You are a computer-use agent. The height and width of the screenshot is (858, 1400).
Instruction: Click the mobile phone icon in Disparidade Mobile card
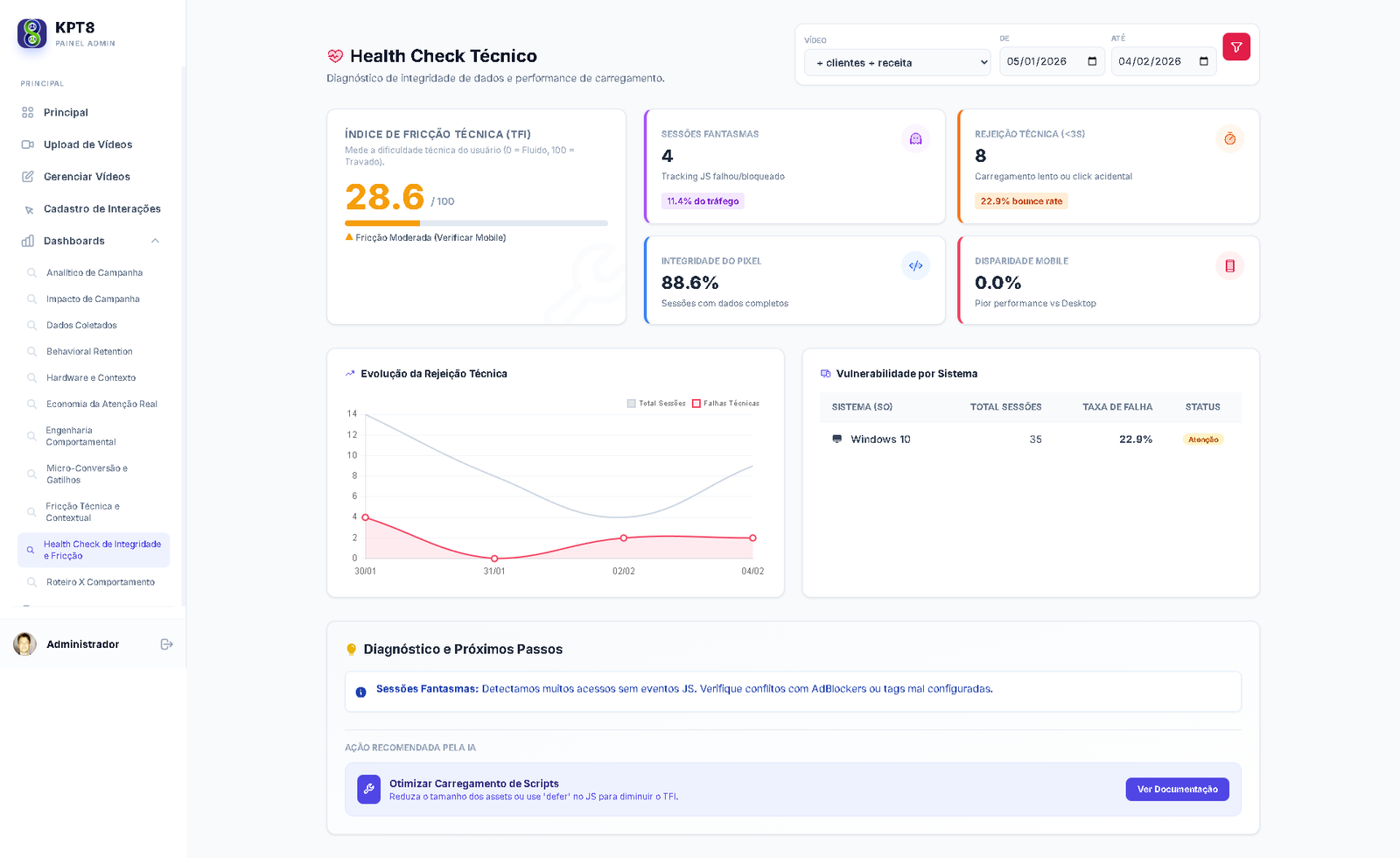point(1229,266)
